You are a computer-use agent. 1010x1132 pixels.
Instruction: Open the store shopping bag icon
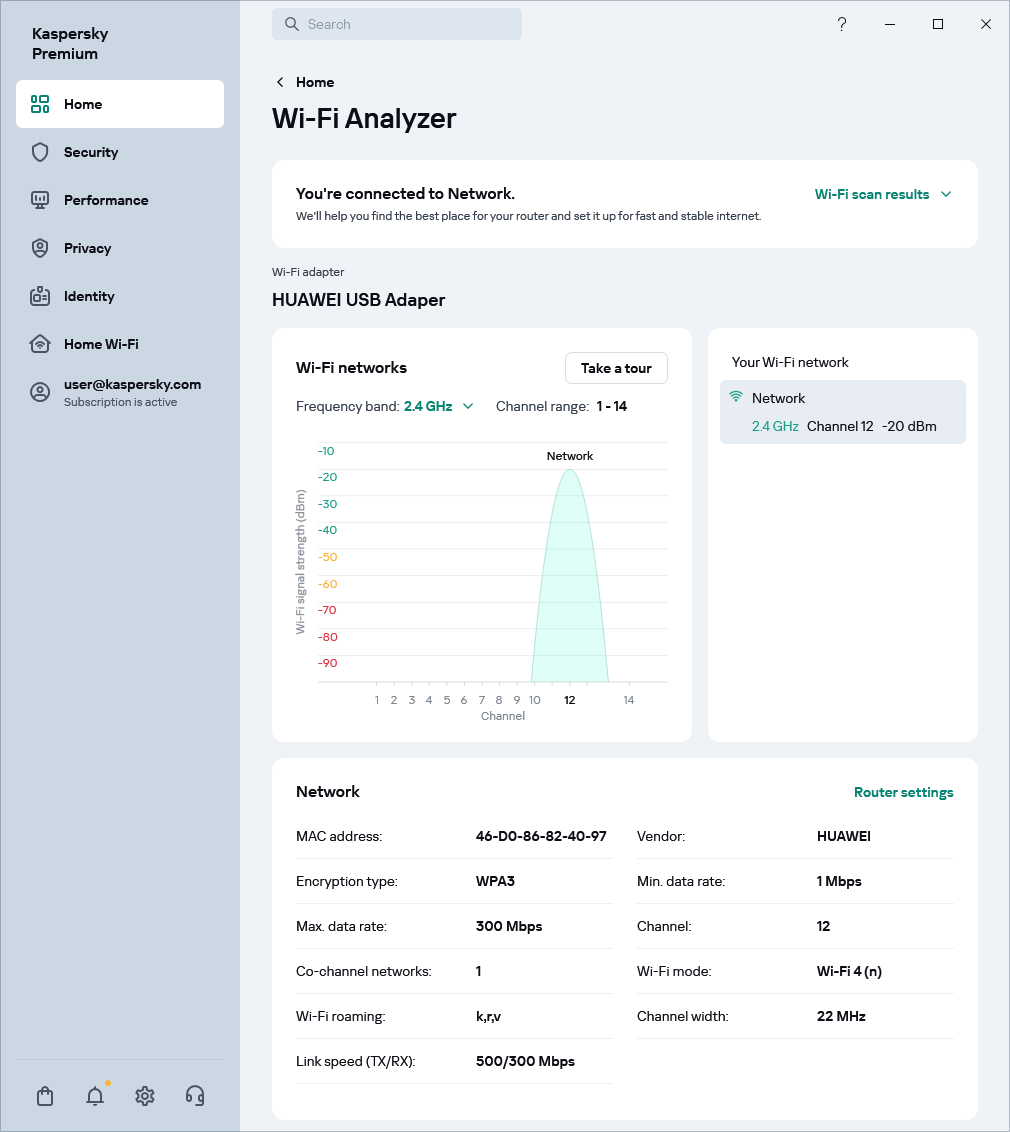coord(44,1096)
